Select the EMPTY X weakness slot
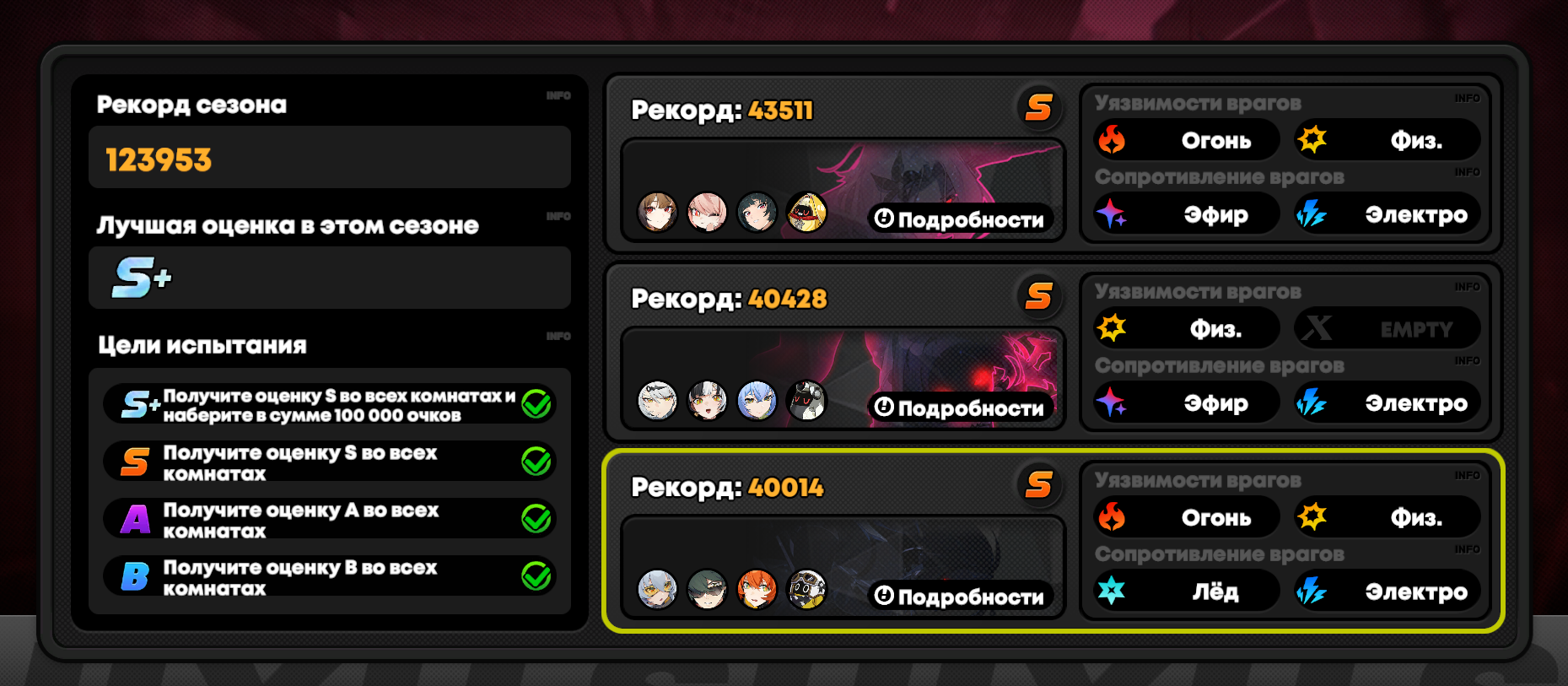 (1387, 328)
